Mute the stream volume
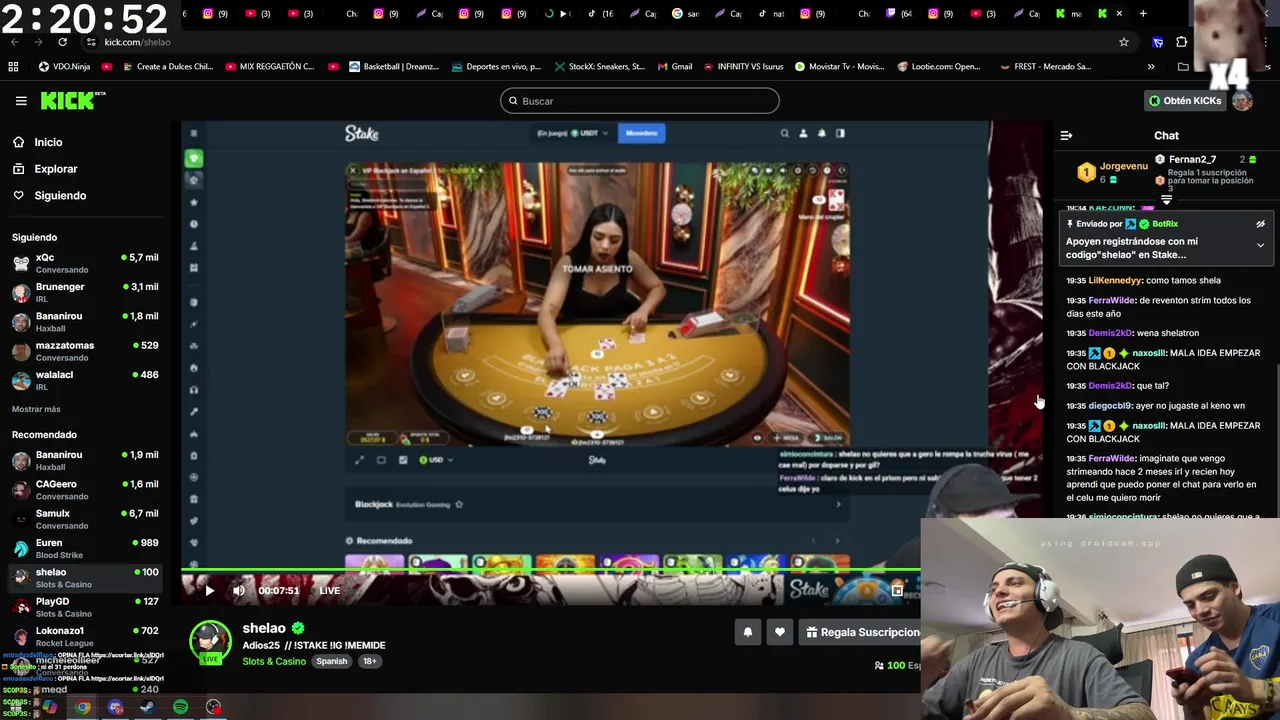Image resolution: width=1280 pixels, height=720 pixels. [x=238, y=591]
